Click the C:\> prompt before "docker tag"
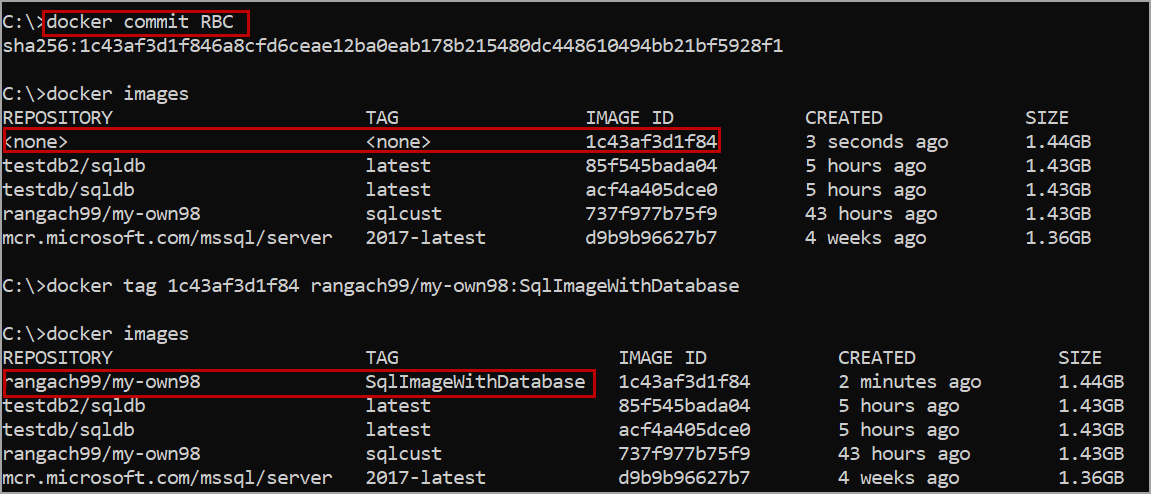 click(22, 286)
